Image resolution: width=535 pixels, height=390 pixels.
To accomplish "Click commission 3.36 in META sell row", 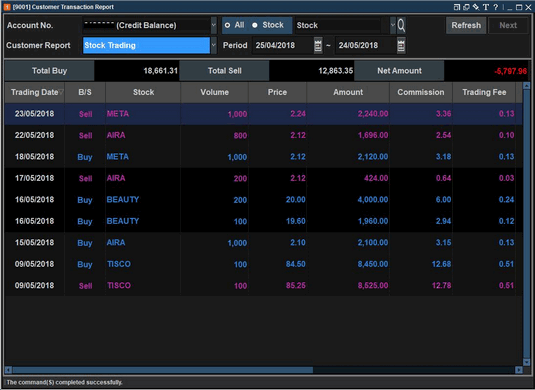I will (x=443, y=114).
